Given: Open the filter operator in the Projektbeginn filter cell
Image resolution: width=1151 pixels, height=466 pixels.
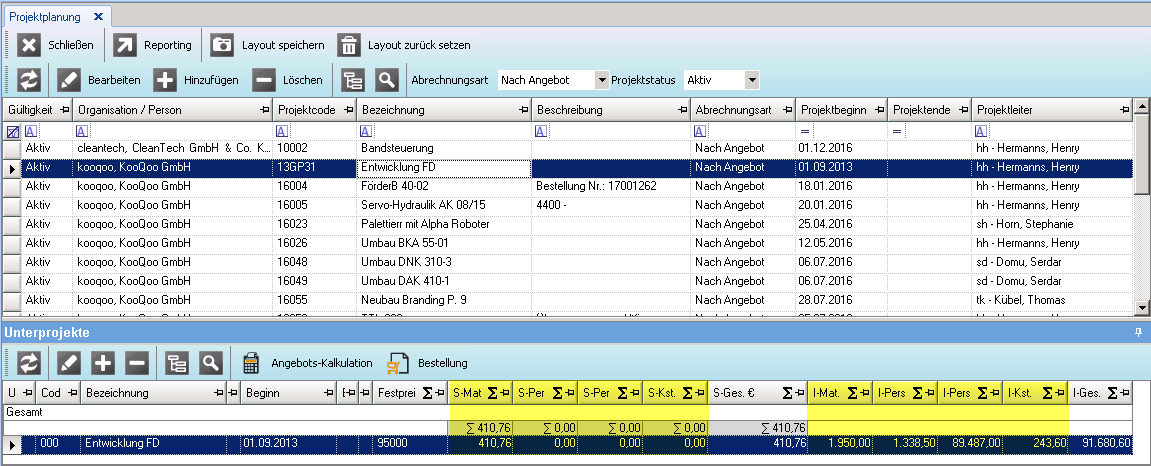Looking at the screenshot, I should (804, 131).
